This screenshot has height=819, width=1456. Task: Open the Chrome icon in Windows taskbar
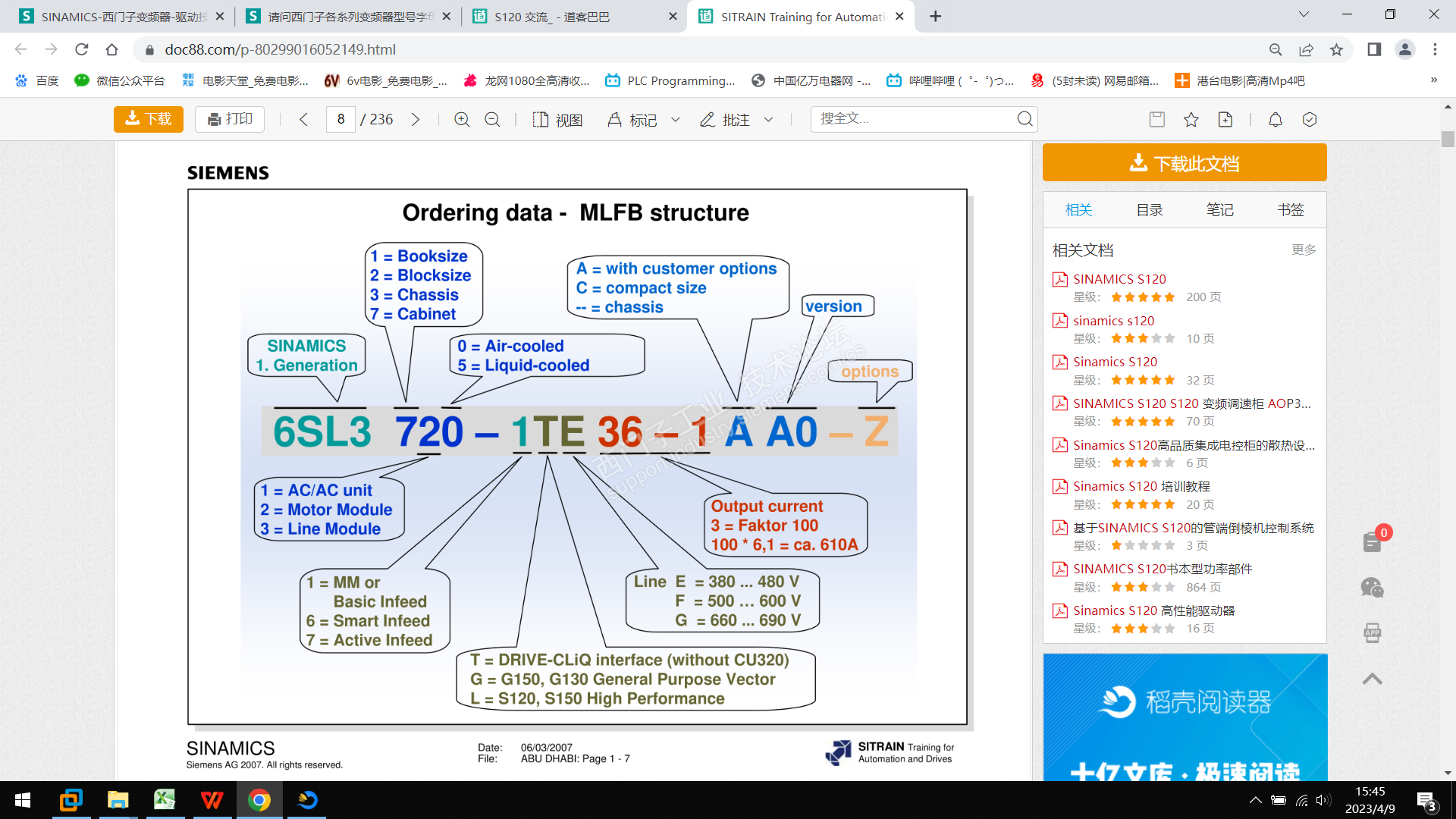259,800
